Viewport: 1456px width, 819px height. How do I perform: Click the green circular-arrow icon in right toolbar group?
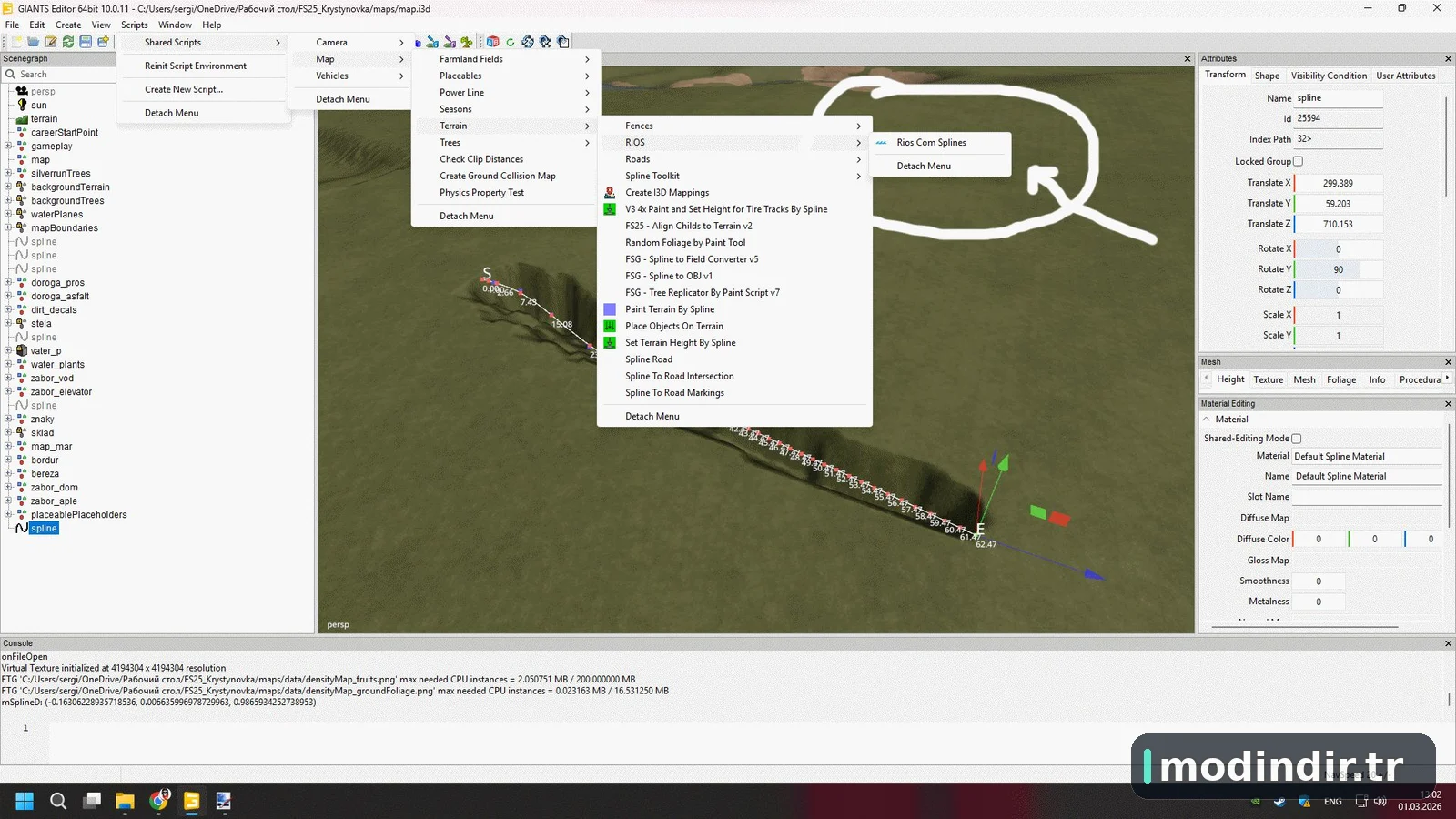coord(511,42)
